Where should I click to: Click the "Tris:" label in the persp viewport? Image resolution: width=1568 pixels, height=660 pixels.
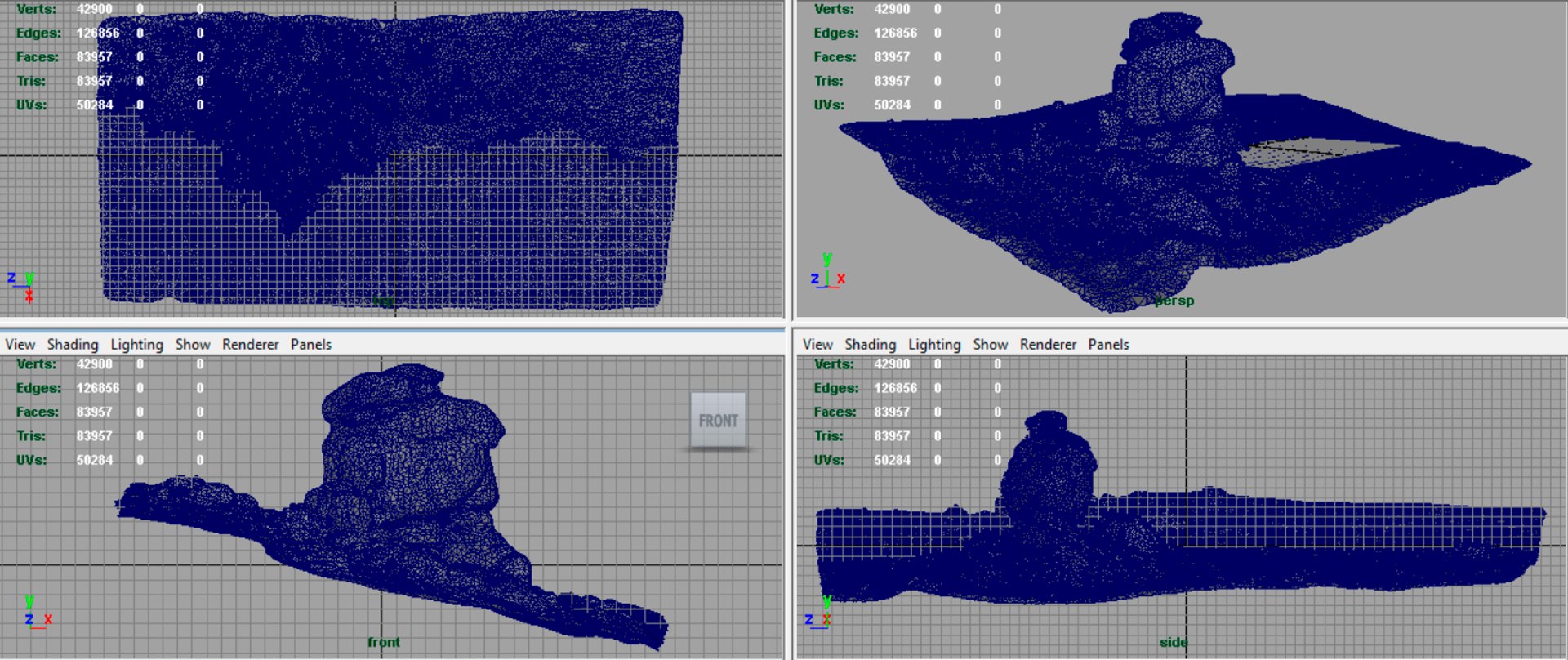[x=829, y=81]
